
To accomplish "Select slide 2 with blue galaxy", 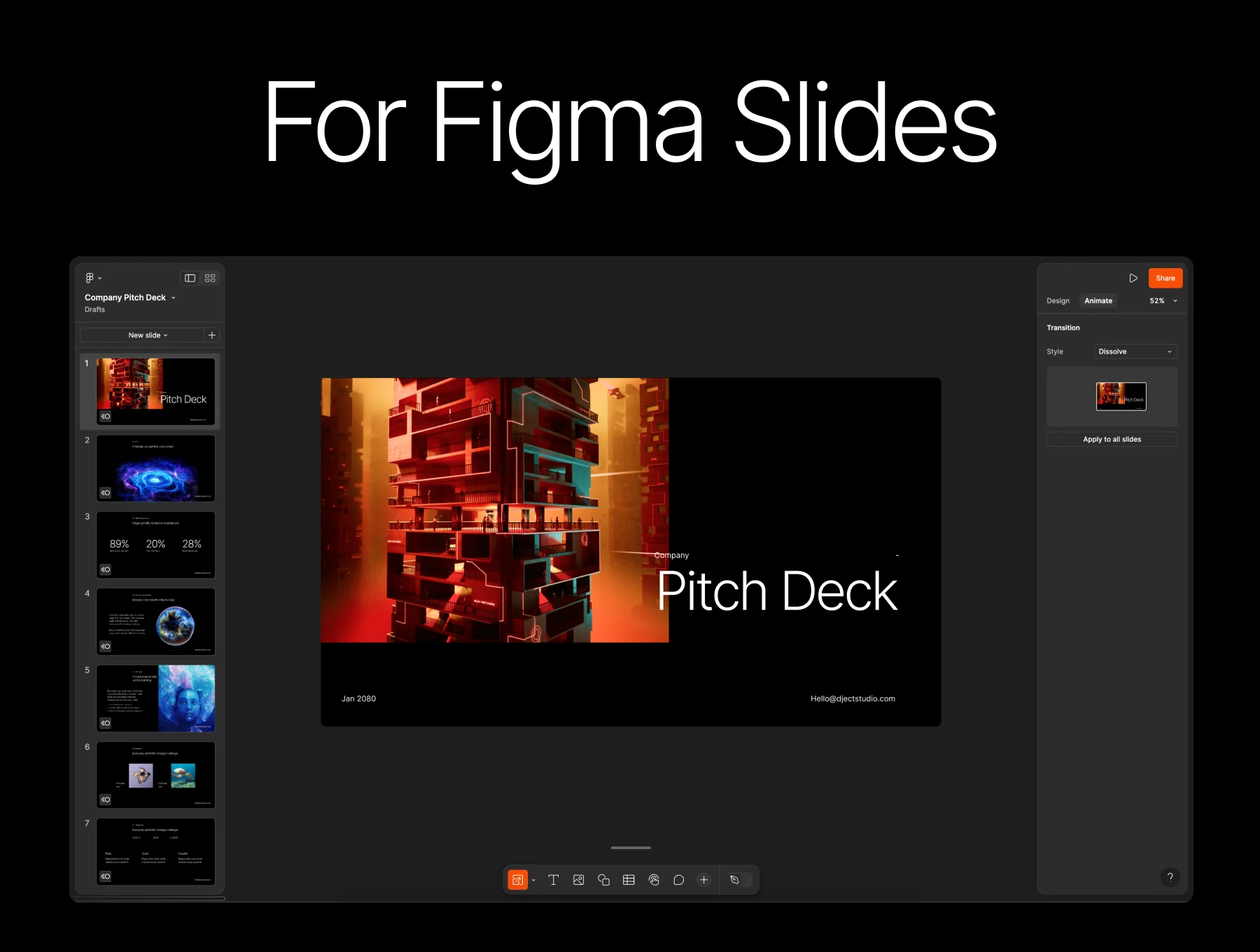I will [x=155, y=468].
